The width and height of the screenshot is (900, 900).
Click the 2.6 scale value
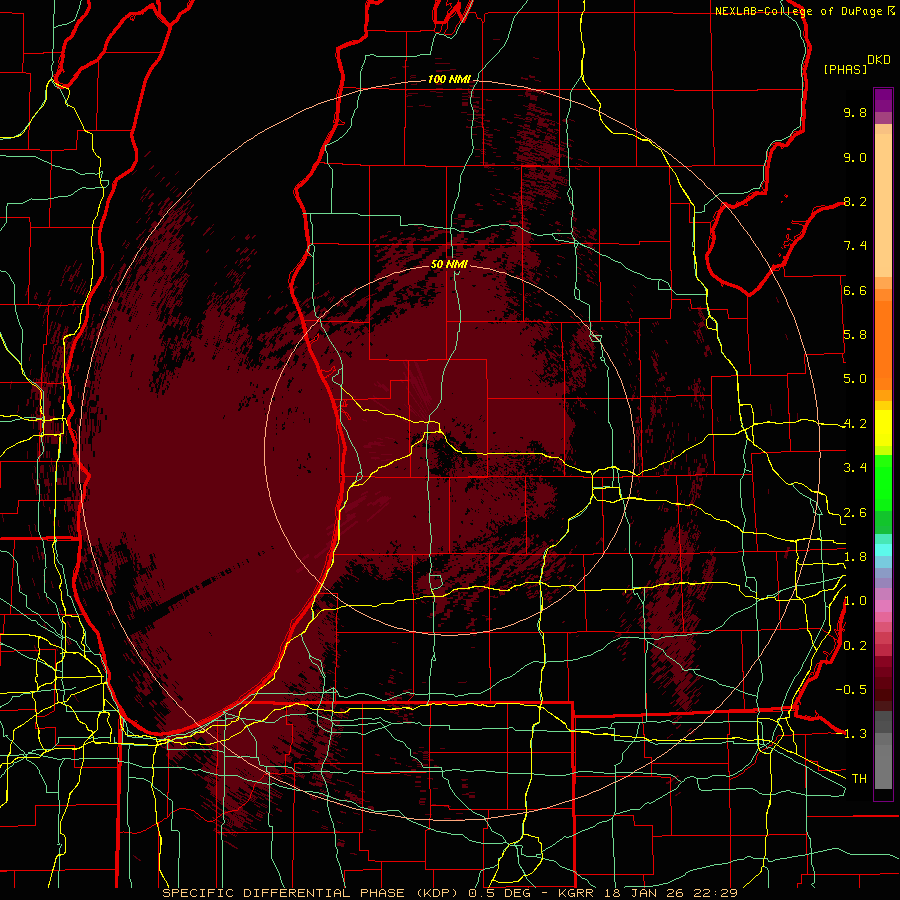[x=855, y=513]
